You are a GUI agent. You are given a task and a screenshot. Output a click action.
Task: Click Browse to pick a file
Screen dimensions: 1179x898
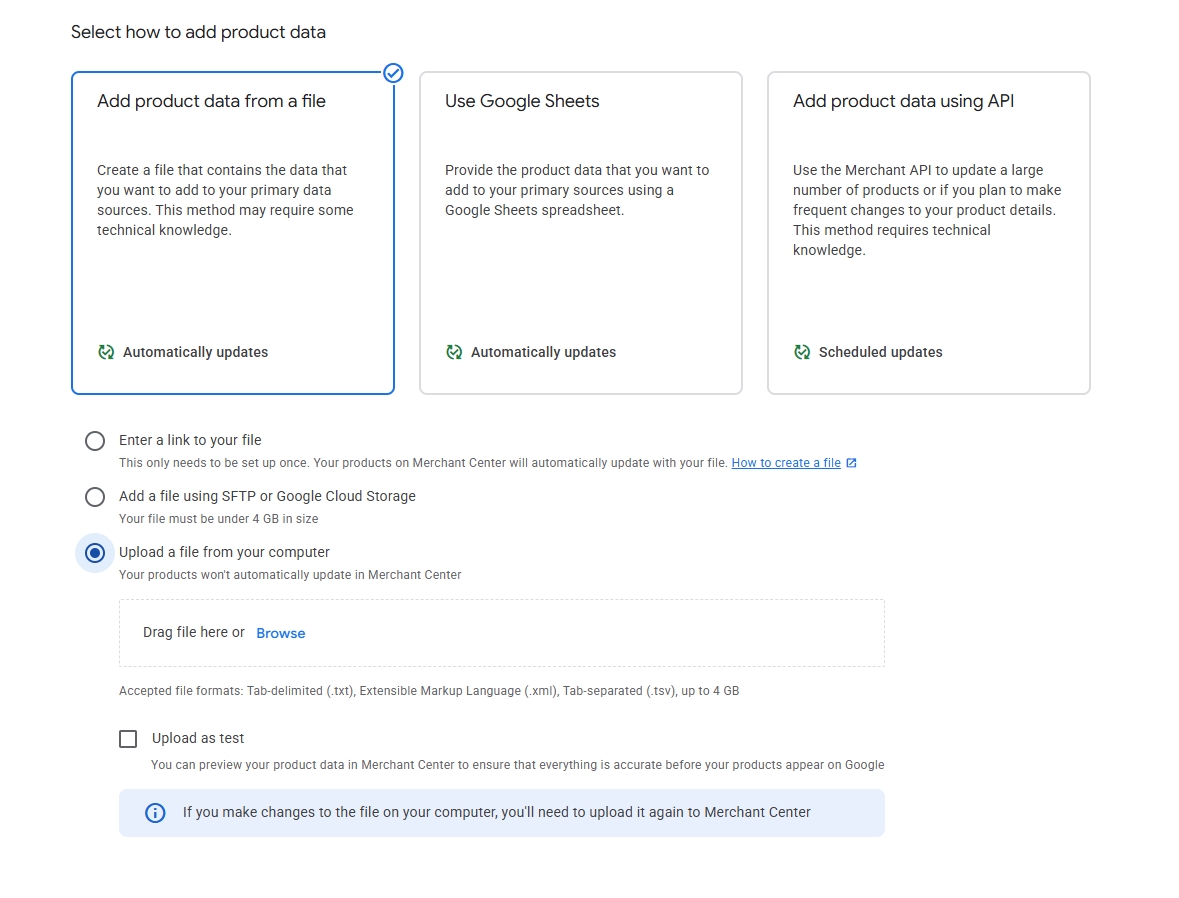[x=280, y=633]
